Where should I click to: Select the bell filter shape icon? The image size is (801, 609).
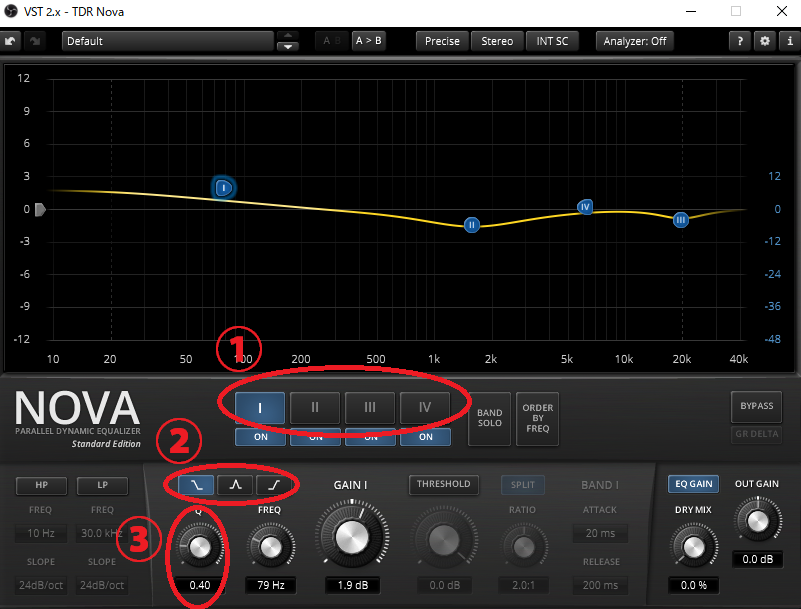pos(235,484)
